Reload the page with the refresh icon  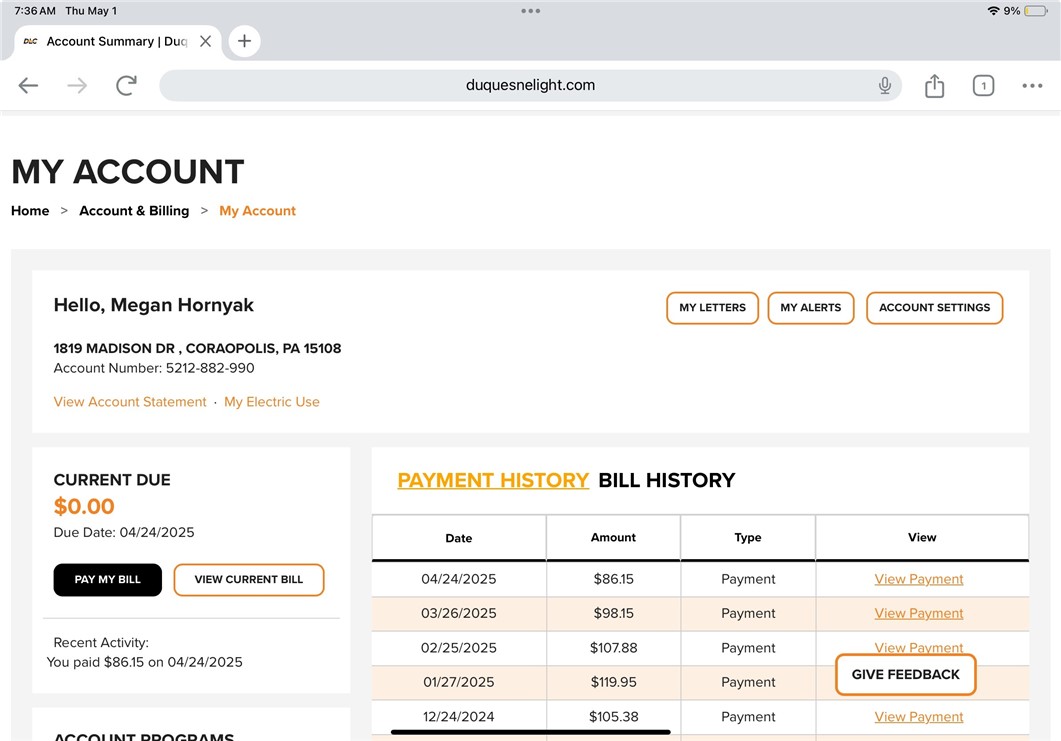coord(127,85)
